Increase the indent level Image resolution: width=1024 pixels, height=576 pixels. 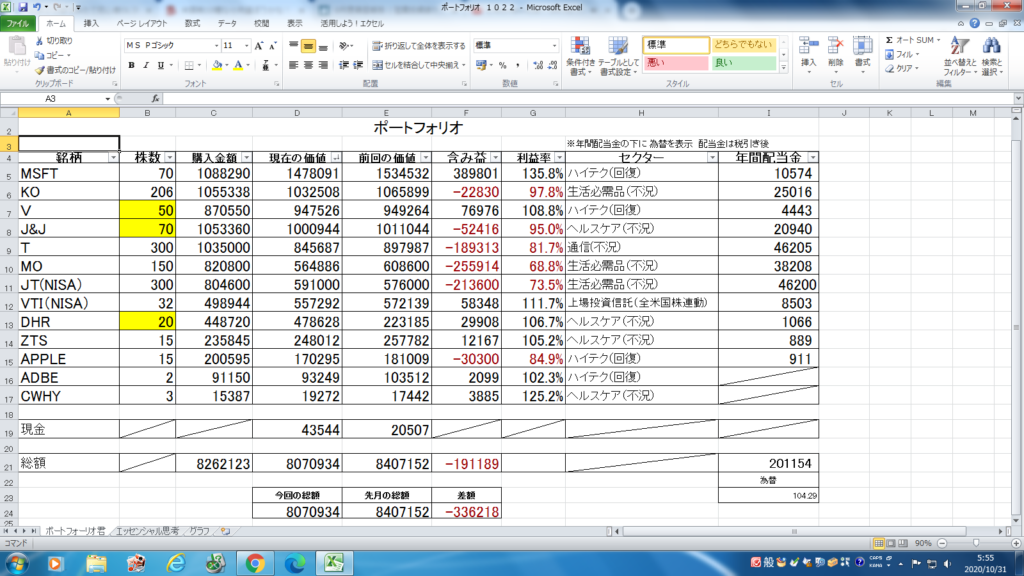(358, 65)
